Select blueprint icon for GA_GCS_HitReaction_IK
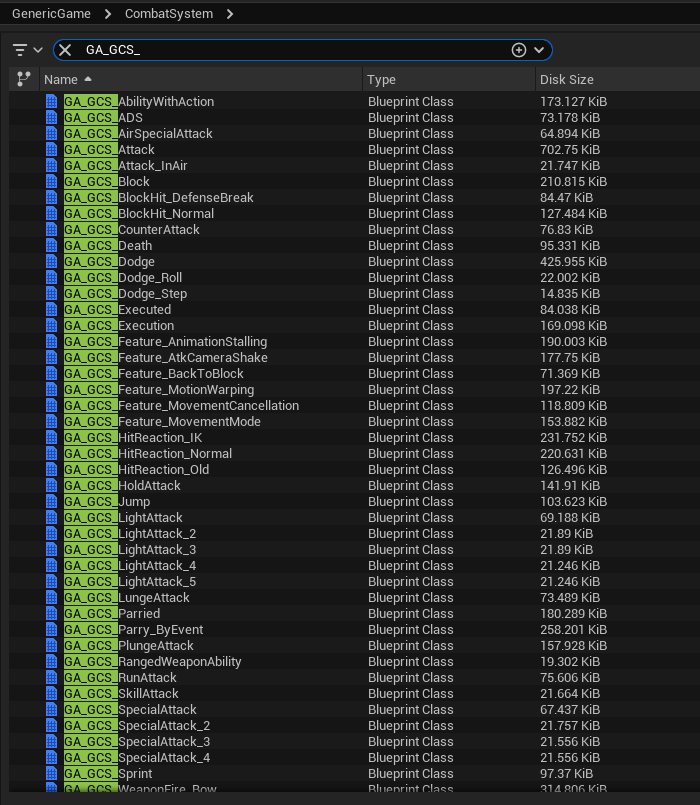The width and height of the screenshot is (700, 805). (51, 437)
